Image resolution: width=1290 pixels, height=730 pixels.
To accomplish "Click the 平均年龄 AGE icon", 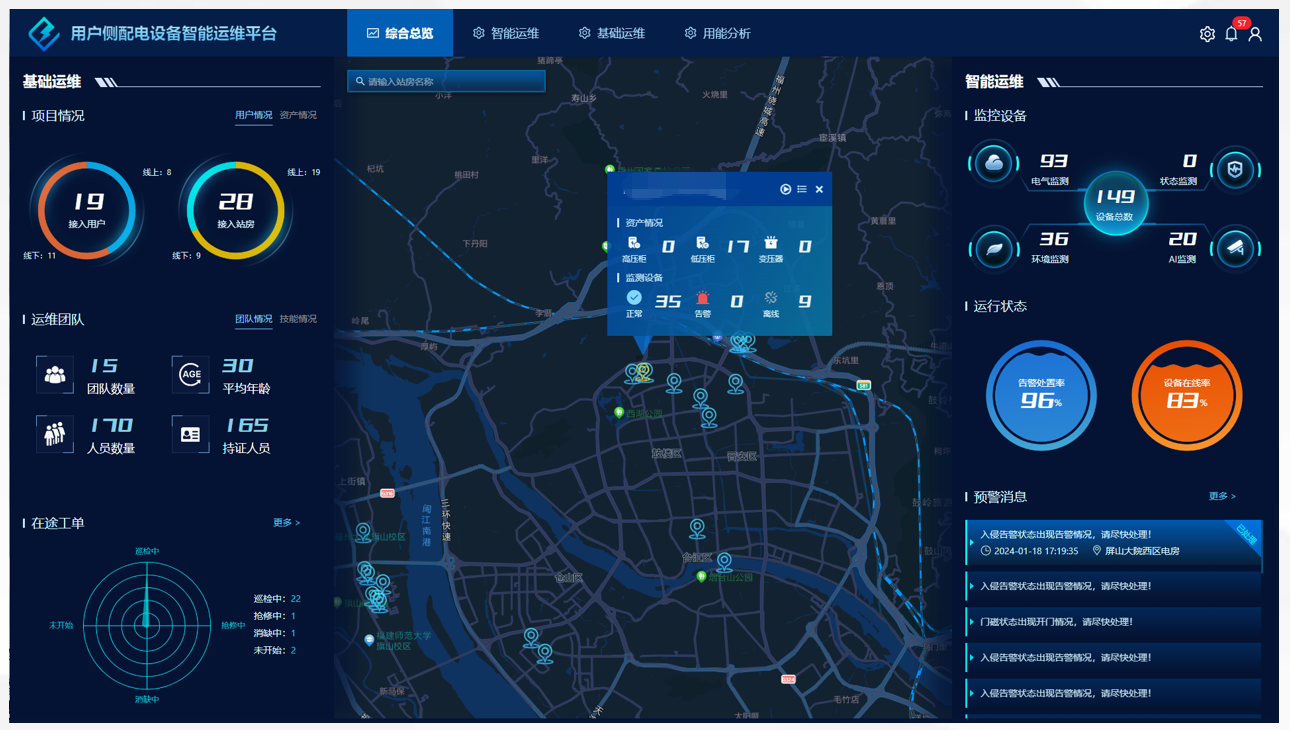I will (x=190, y=375).
